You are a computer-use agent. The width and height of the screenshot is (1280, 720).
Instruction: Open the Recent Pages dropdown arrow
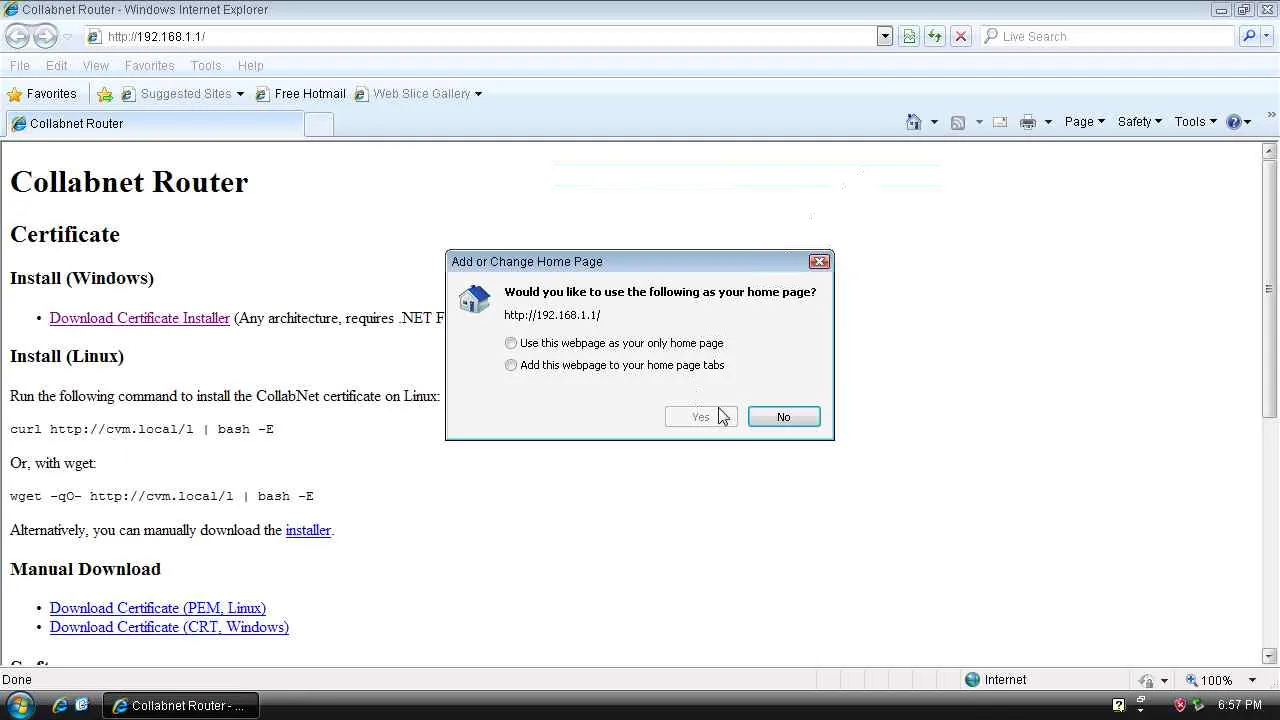(67, 37)
